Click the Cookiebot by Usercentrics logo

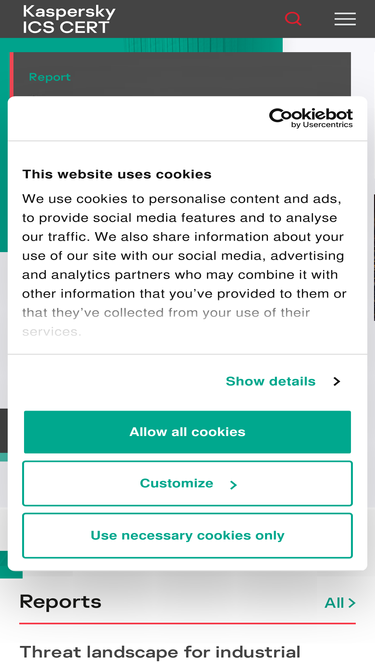coord(311,118)
